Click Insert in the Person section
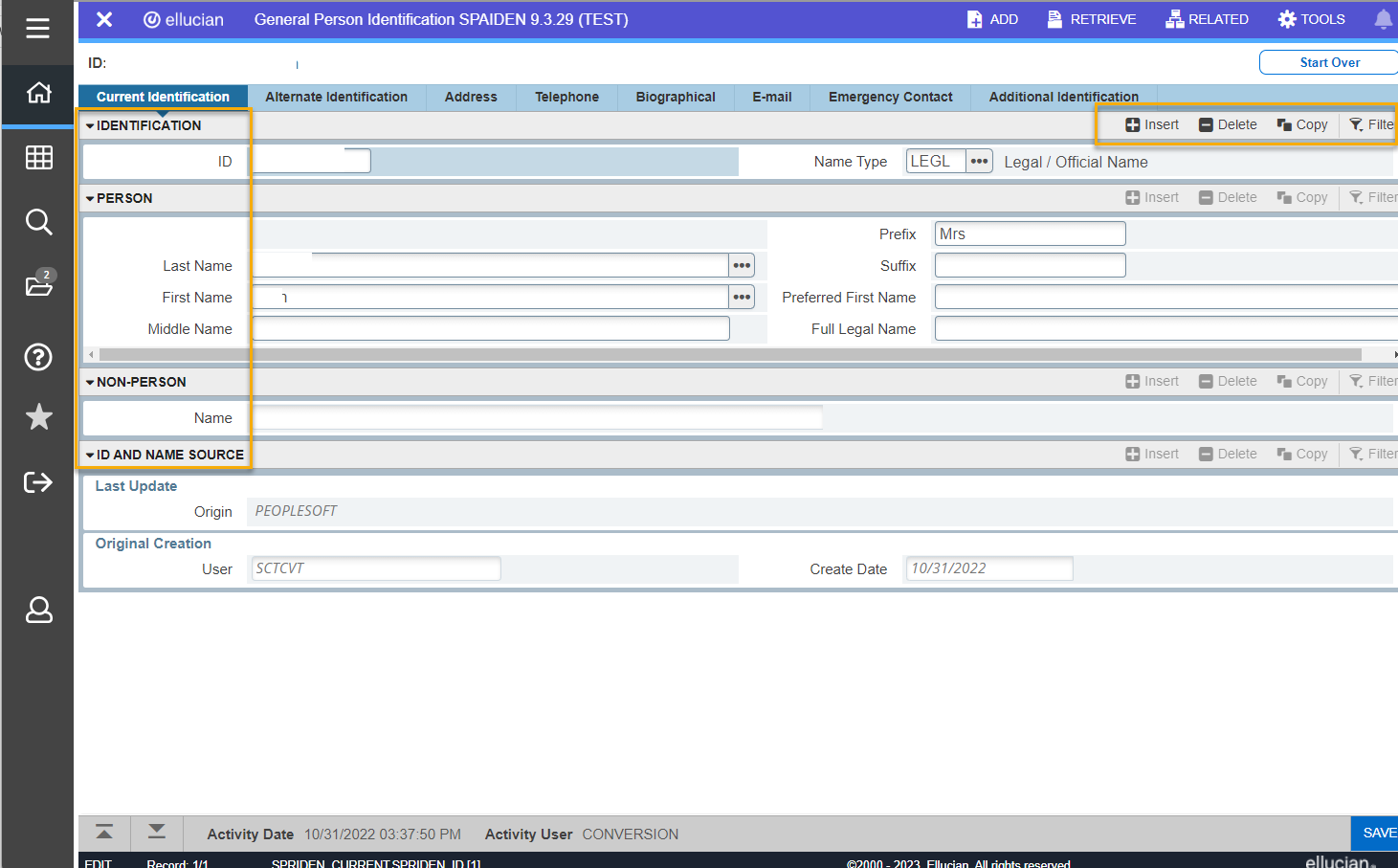 (x=1152, y=197)
